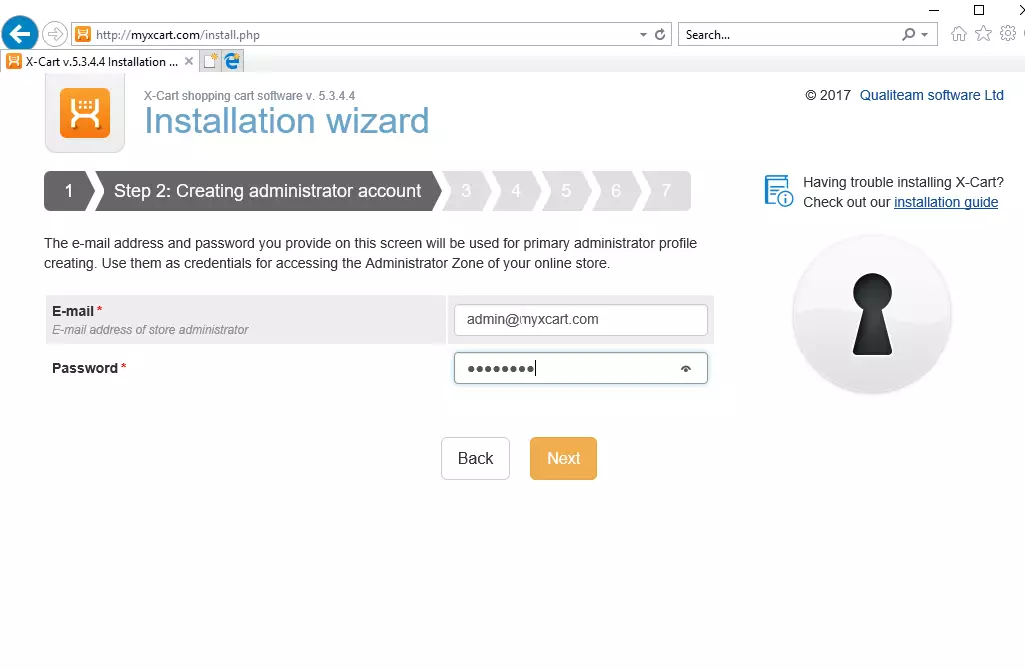Viewport: 1025px width, 670px height.
Task: Click the 'E-mail' field label
Action: pyautogui.click(x=73, y=311)
